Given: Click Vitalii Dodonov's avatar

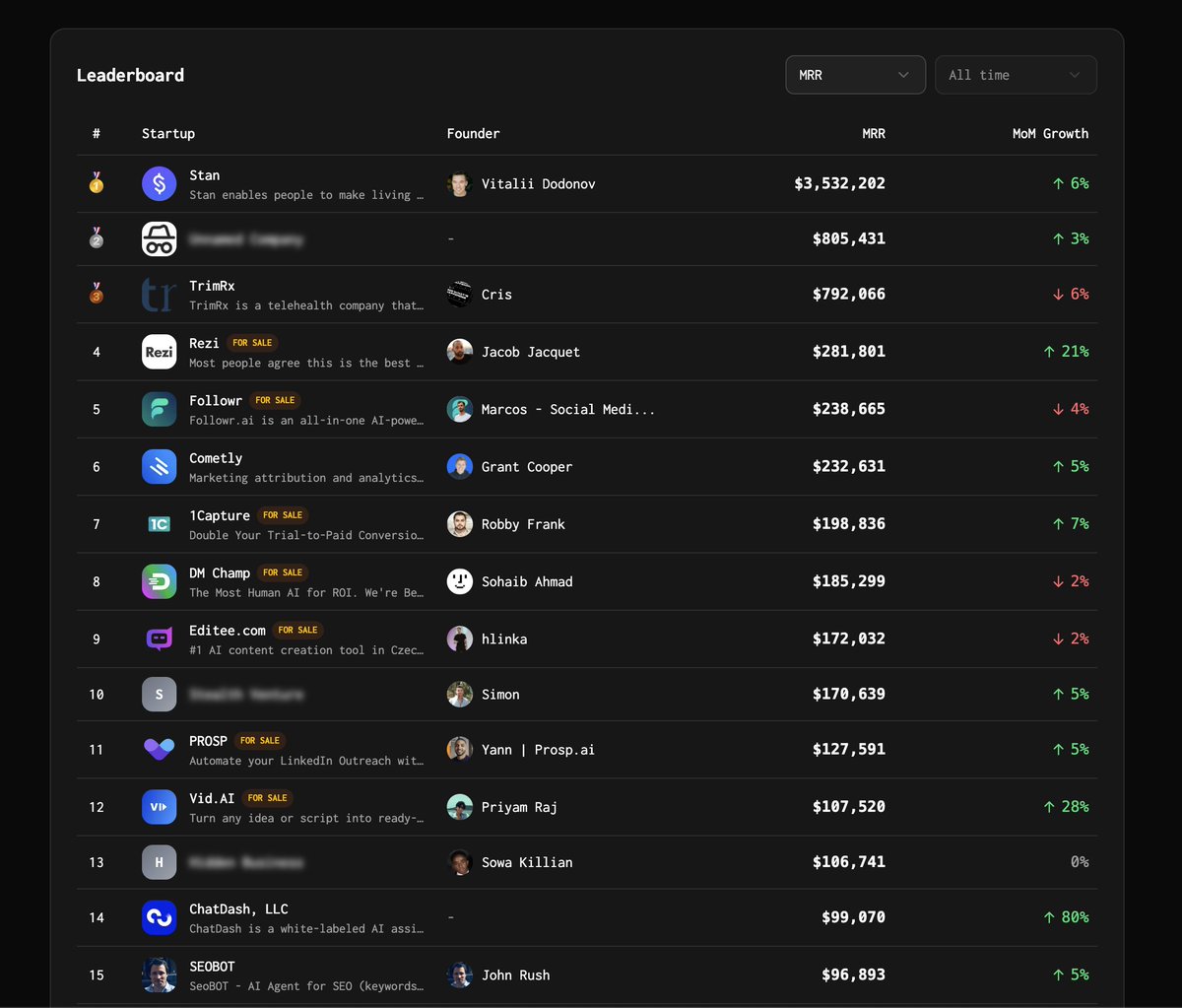Looking at the screenshot, I should coord(460,184).
